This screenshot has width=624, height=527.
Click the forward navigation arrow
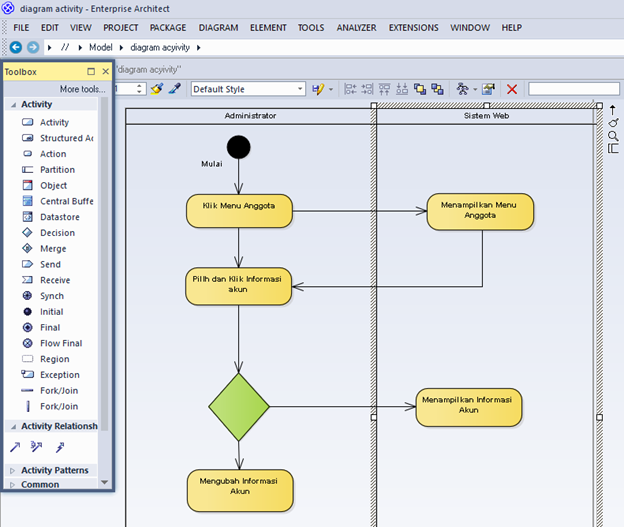click(x=33, y=47)
